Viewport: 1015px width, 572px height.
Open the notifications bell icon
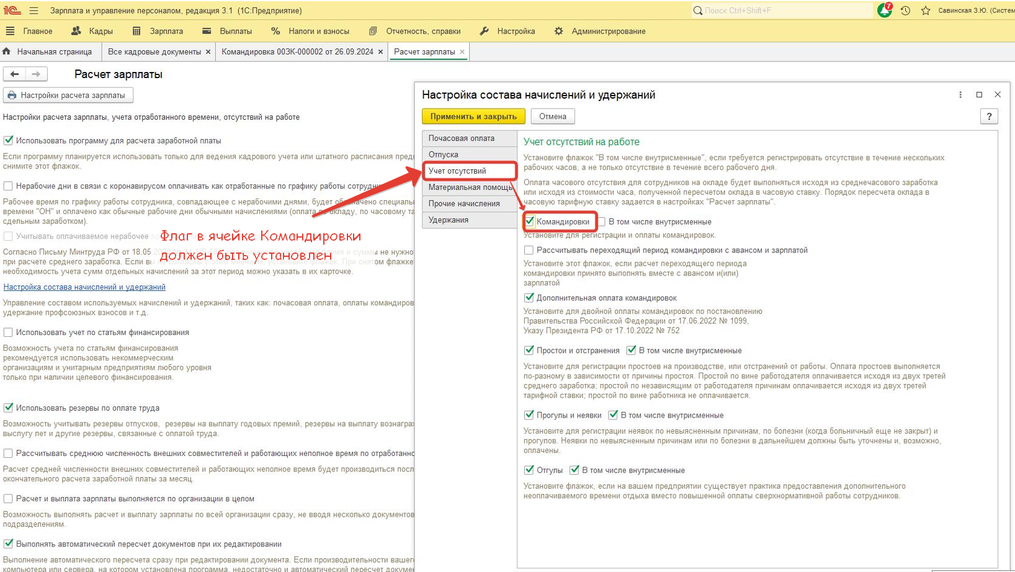click(x=884, y=10)
